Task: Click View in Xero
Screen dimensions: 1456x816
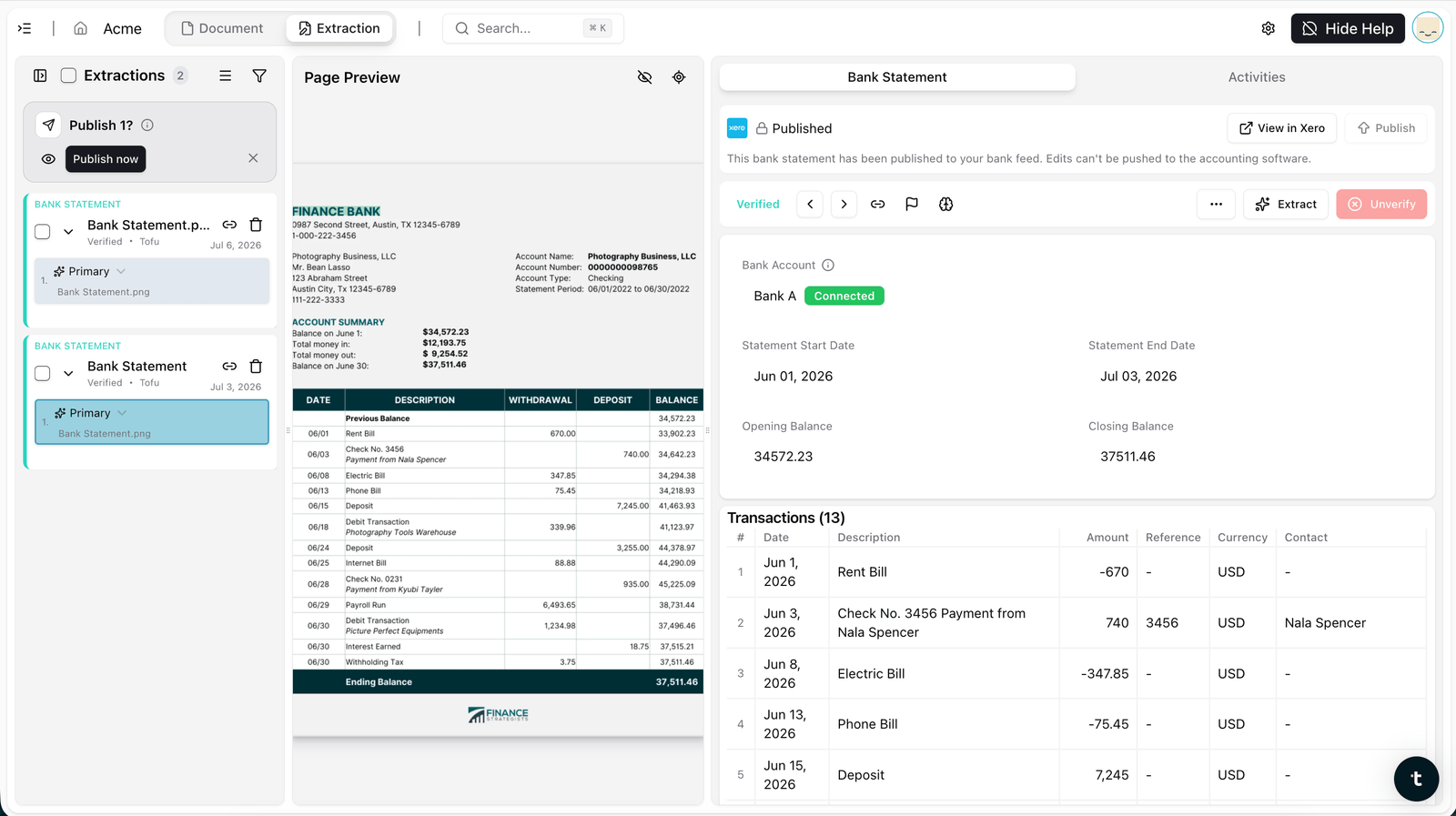Action: coord(1282,128)
